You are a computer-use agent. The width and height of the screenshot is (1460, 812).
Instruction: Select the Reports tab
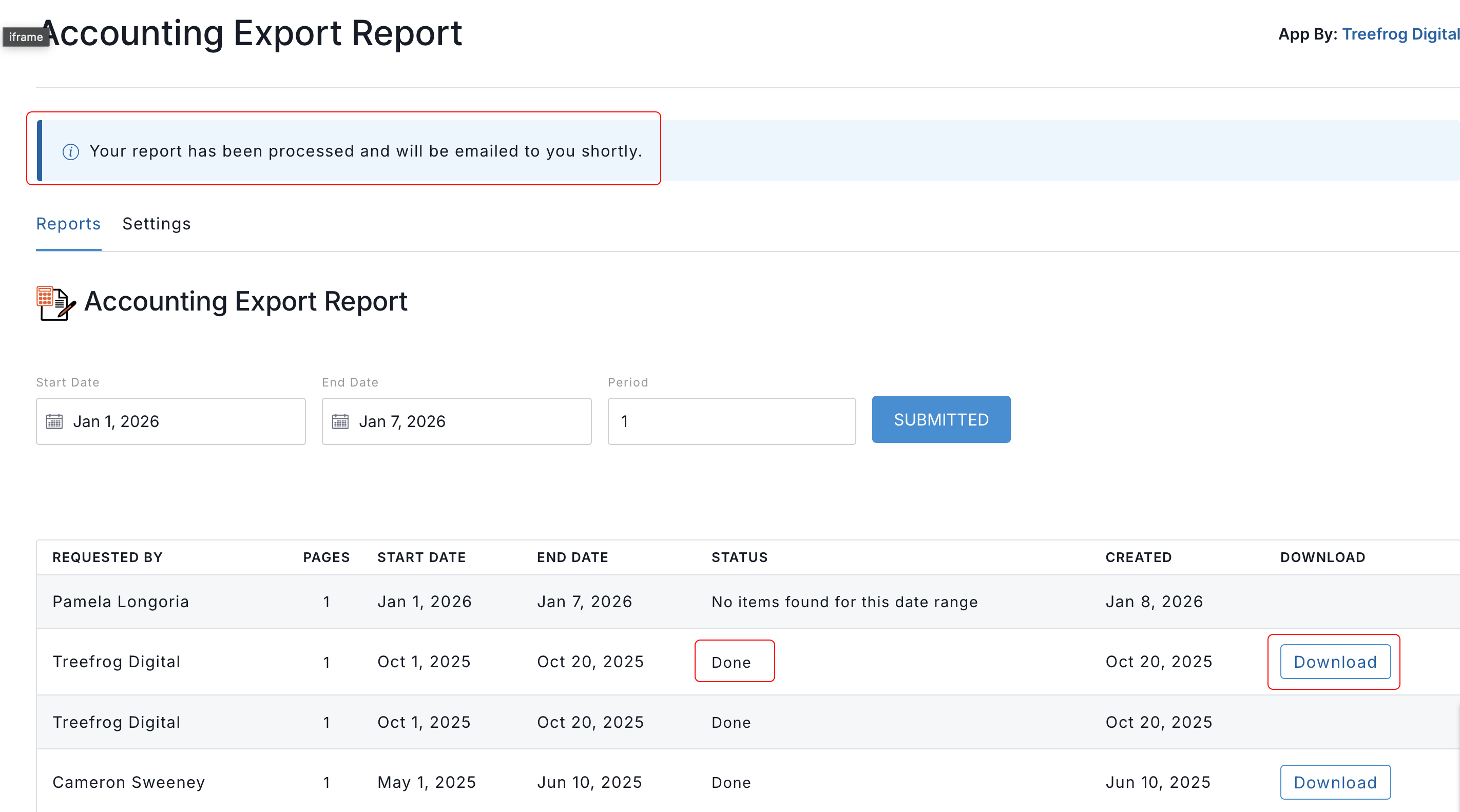click(68, 224)
